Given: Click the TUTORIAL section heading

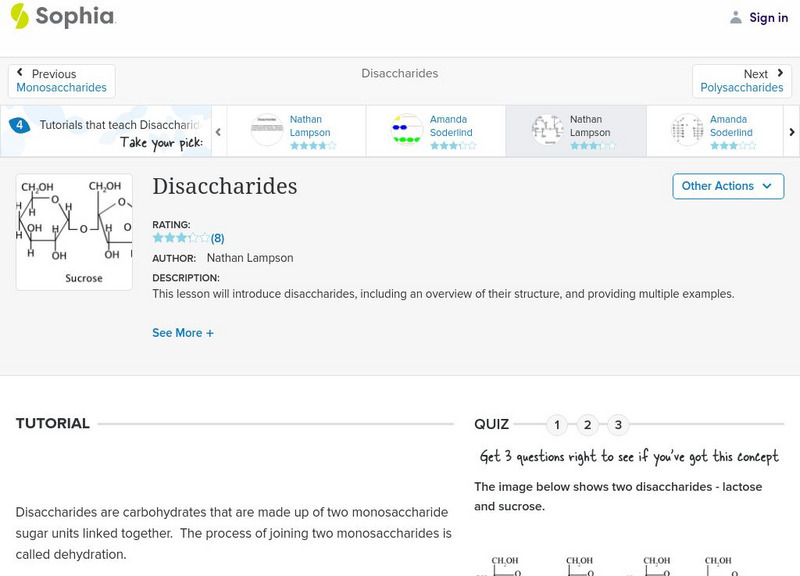Looking at the screenshot, I should pyautogui.click(x=53, y=423).
